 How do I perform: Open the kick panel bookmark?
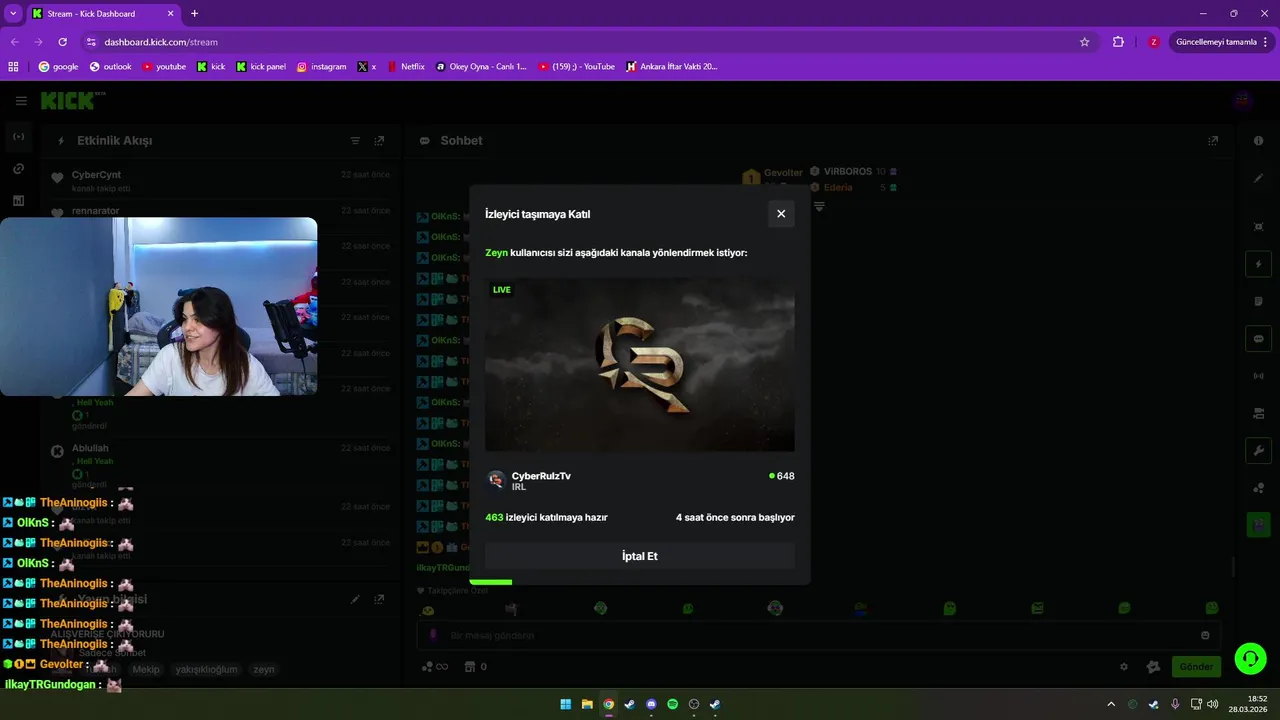[260, 67]
